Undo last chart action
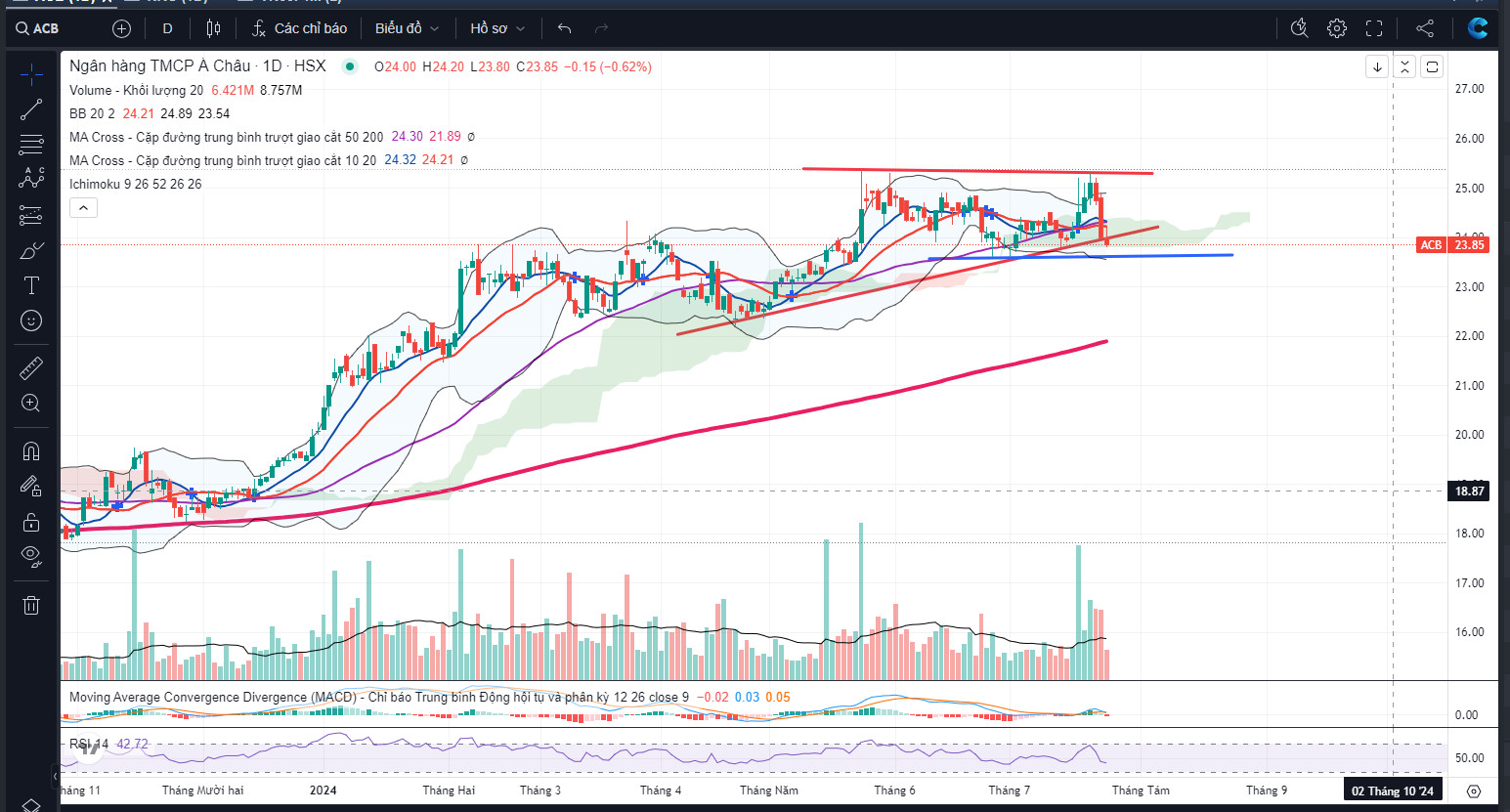 tap(564, 28)
